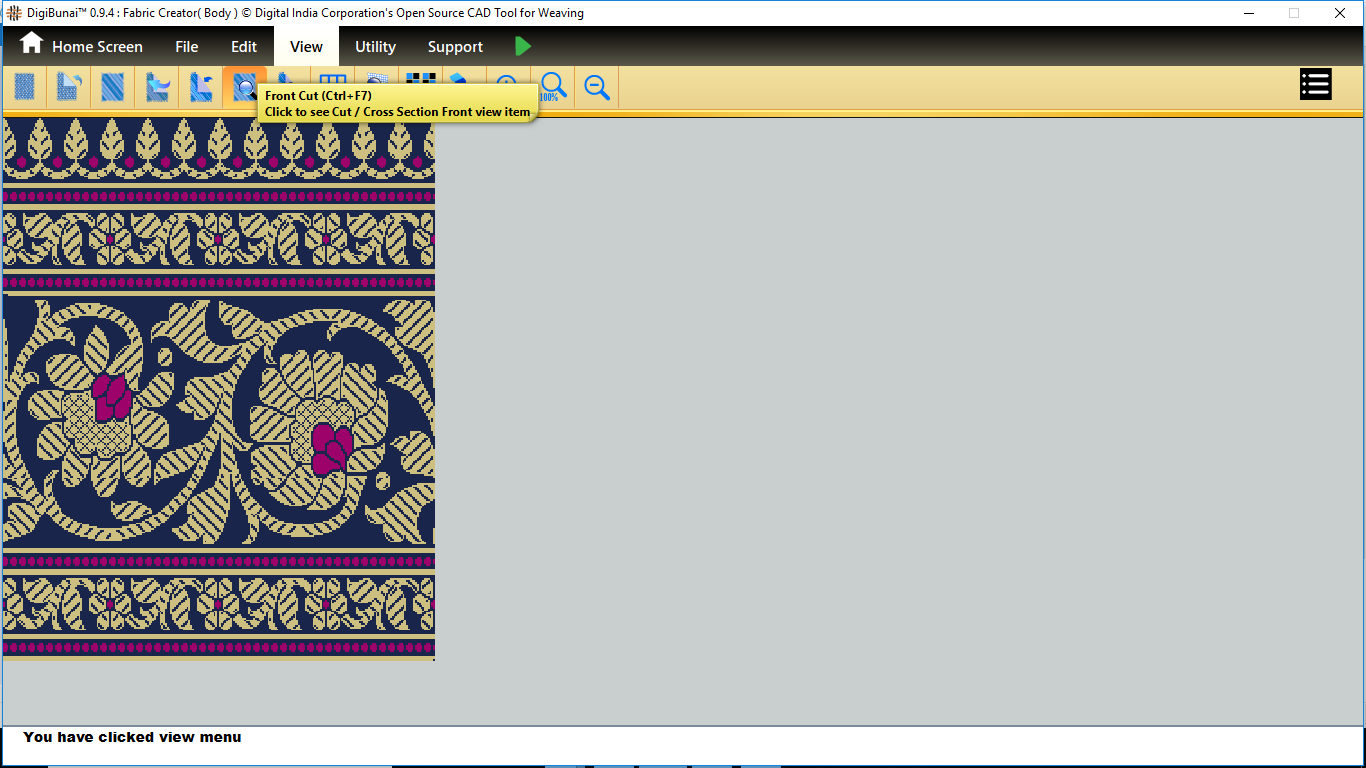The image size is (1366, 768).
Task: Select the View menu tab
Action: pyautogui.click(x=306, y=47)
